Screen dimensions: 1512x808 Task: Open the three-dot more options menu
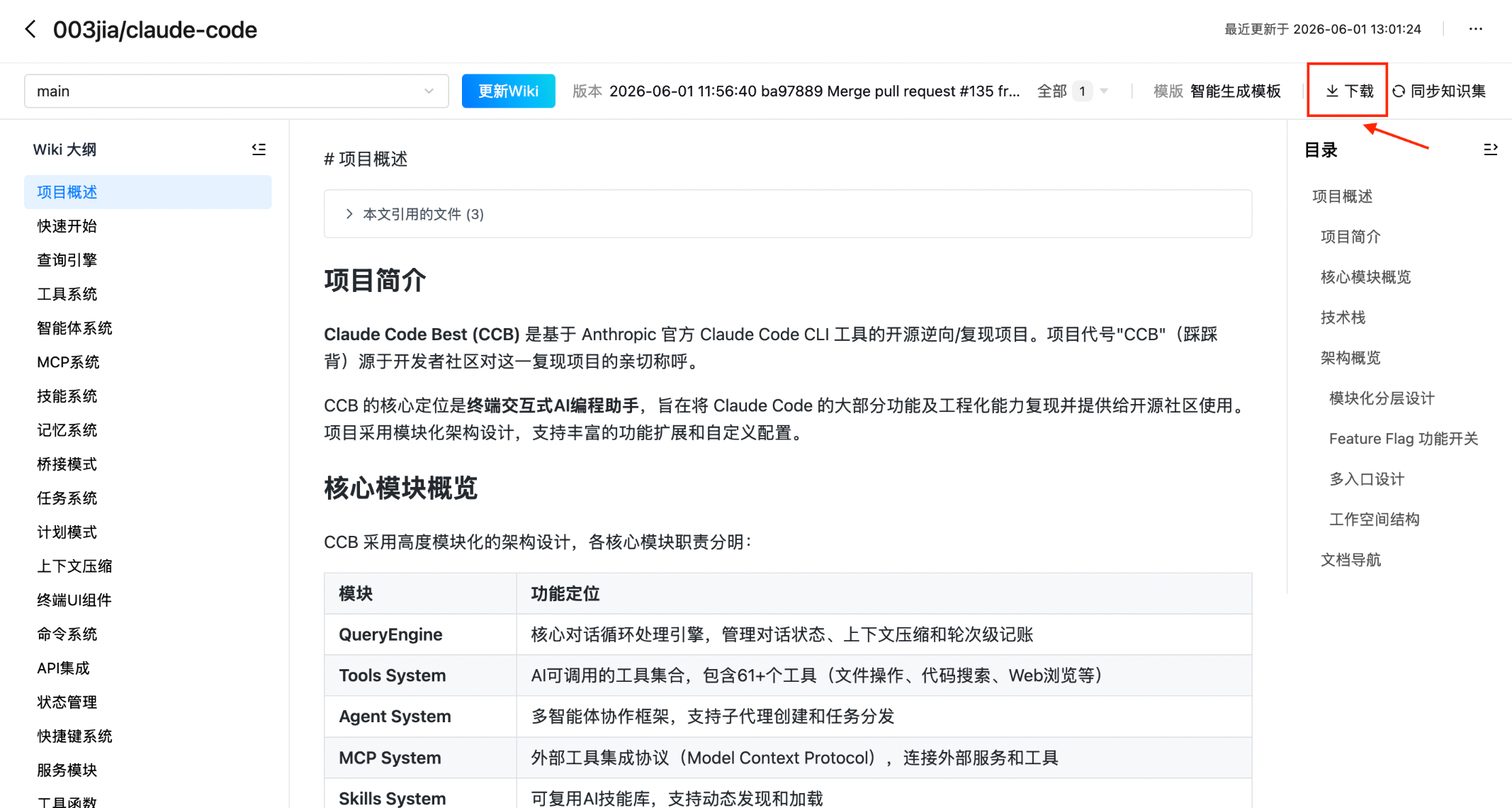(x=1476, y=29)
